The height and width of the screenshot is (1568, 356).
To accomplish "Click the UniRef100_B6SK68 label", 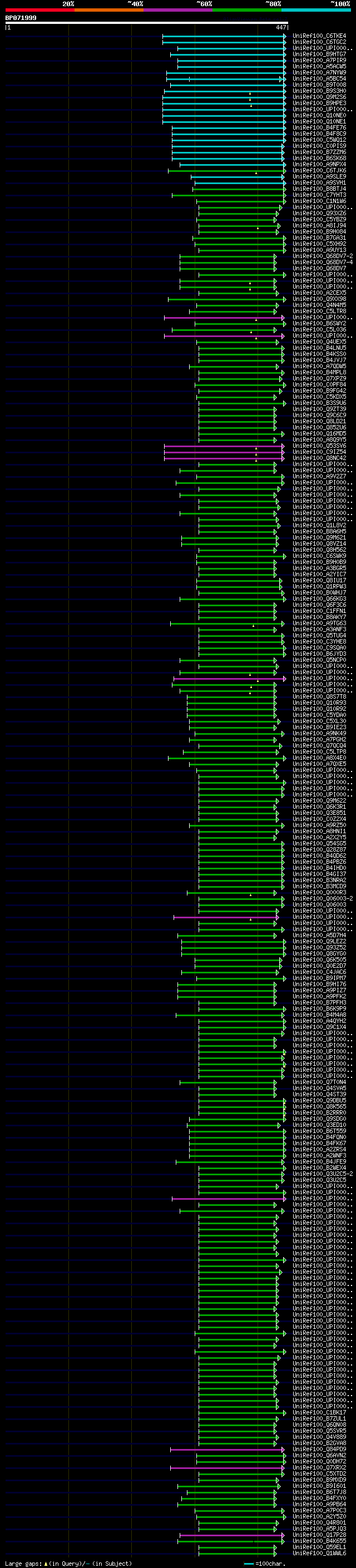I will [x=319, y=159].
